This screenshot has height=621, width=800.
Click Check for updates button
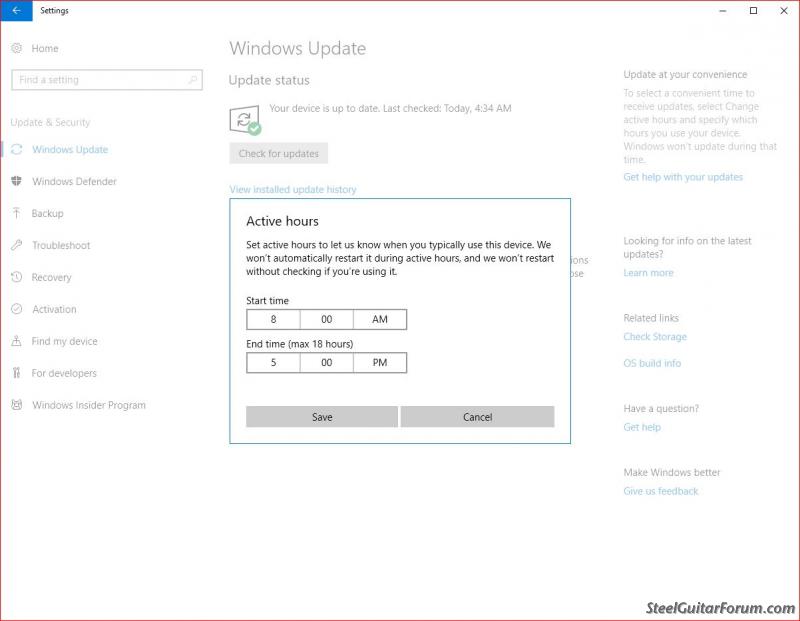pos(279,154)
